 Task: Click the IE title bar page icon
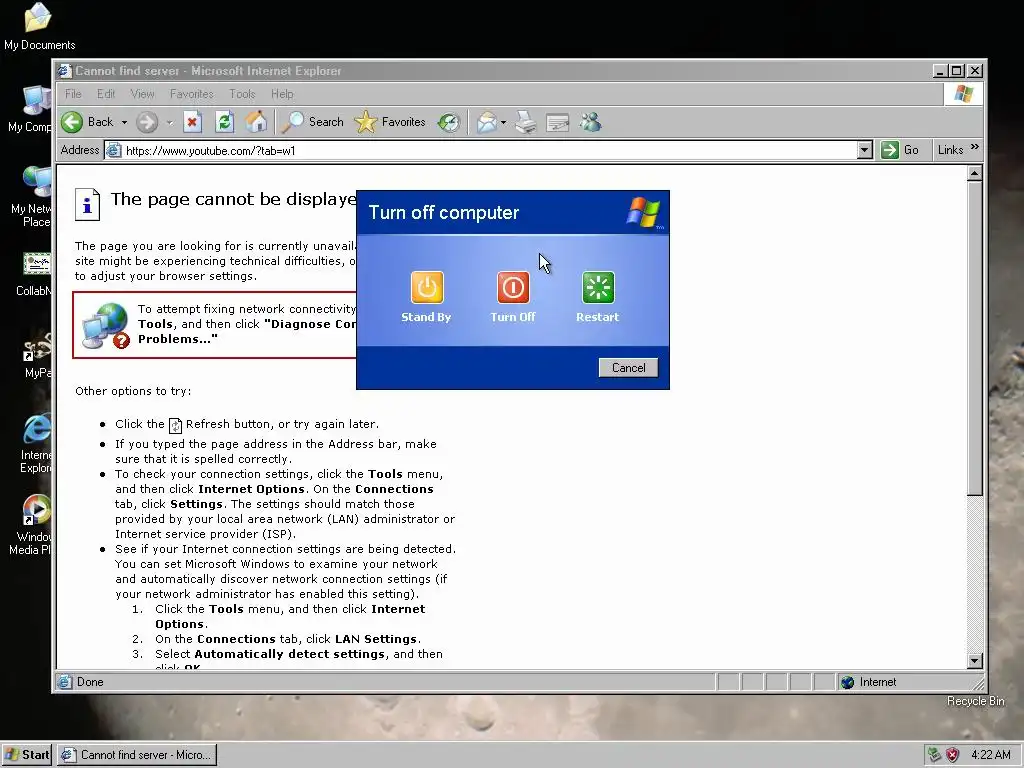(x=64, y=71)
